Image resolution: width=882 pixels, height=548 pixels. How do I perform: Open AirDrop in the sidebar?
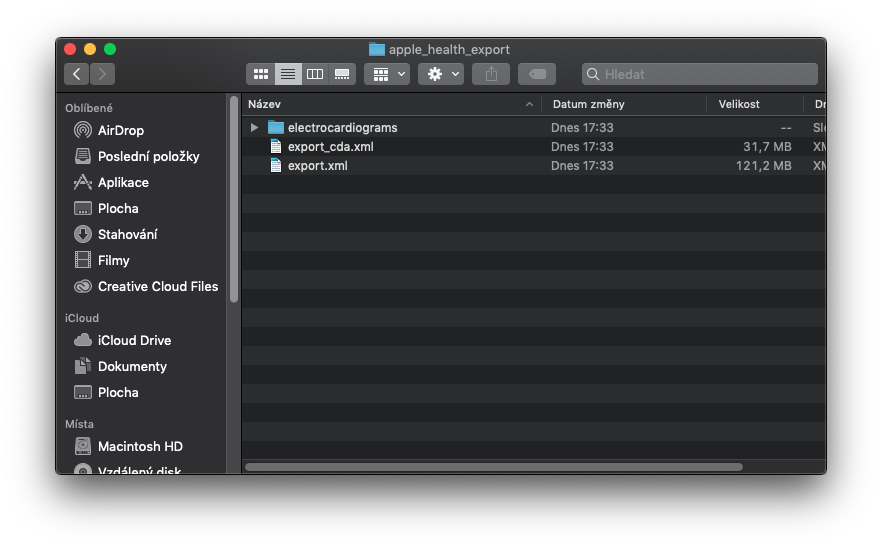121,131
